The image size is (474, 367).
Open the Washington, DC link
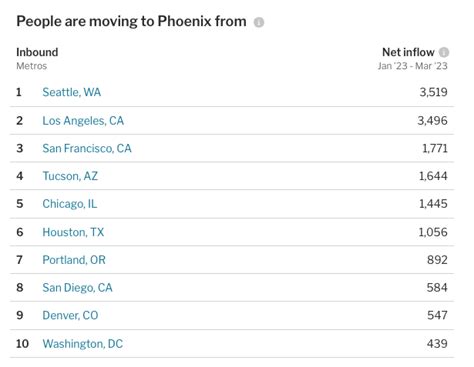[x=83, y=344]
